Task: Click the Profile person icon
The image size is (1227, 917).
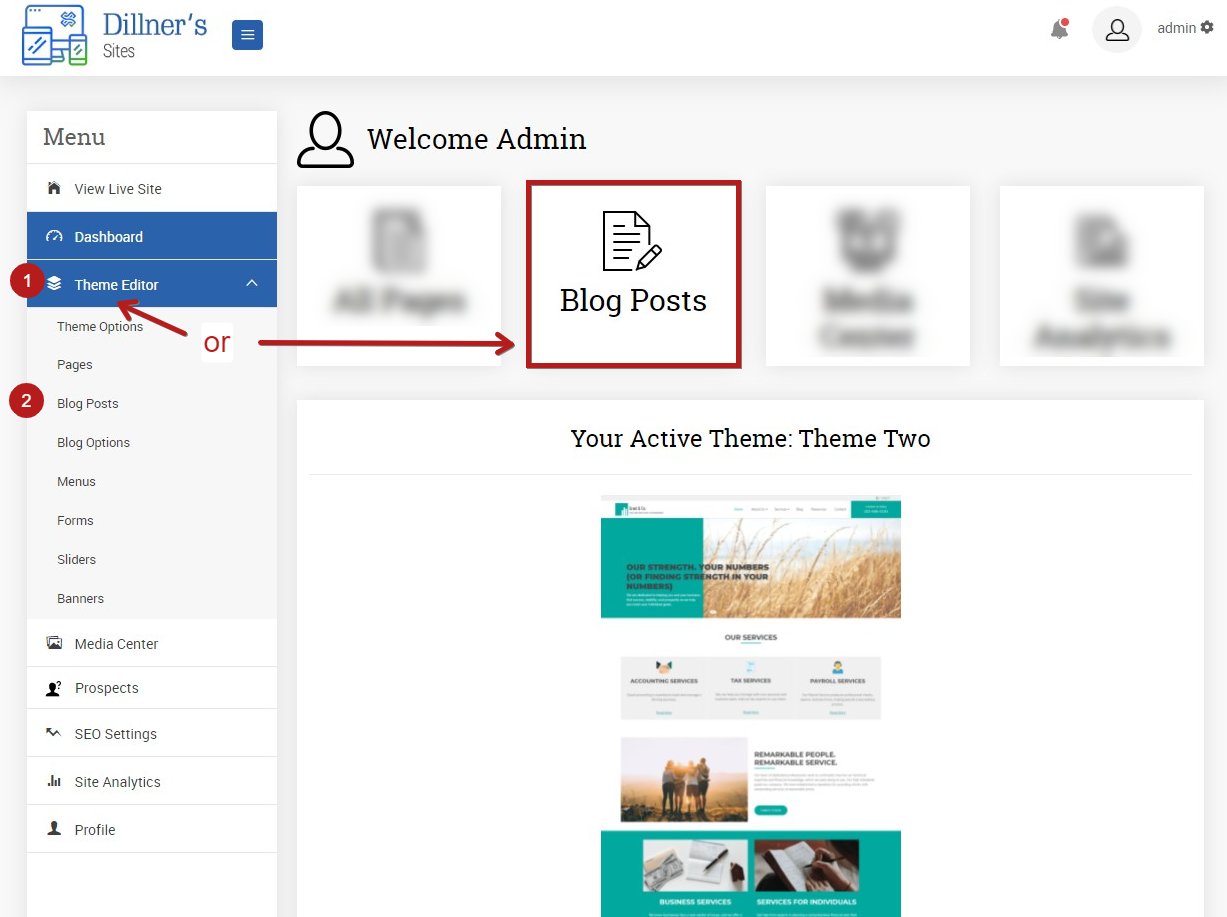Action: click(54, 829)
